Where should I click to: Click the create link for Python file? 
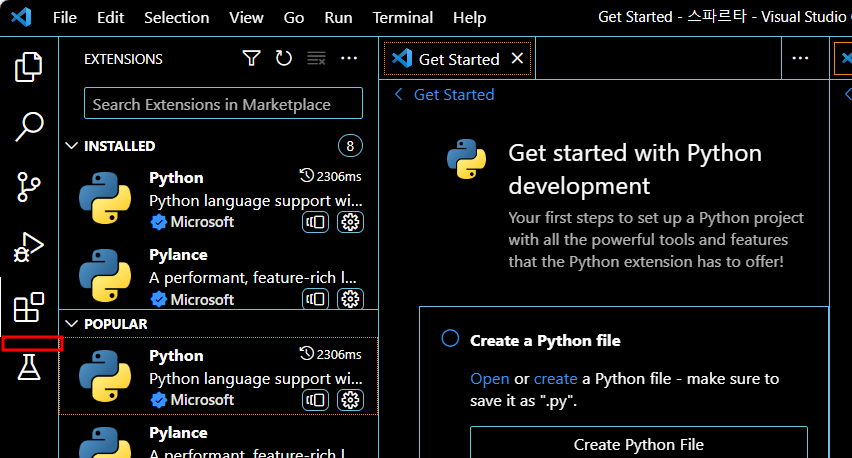(555, 379)
